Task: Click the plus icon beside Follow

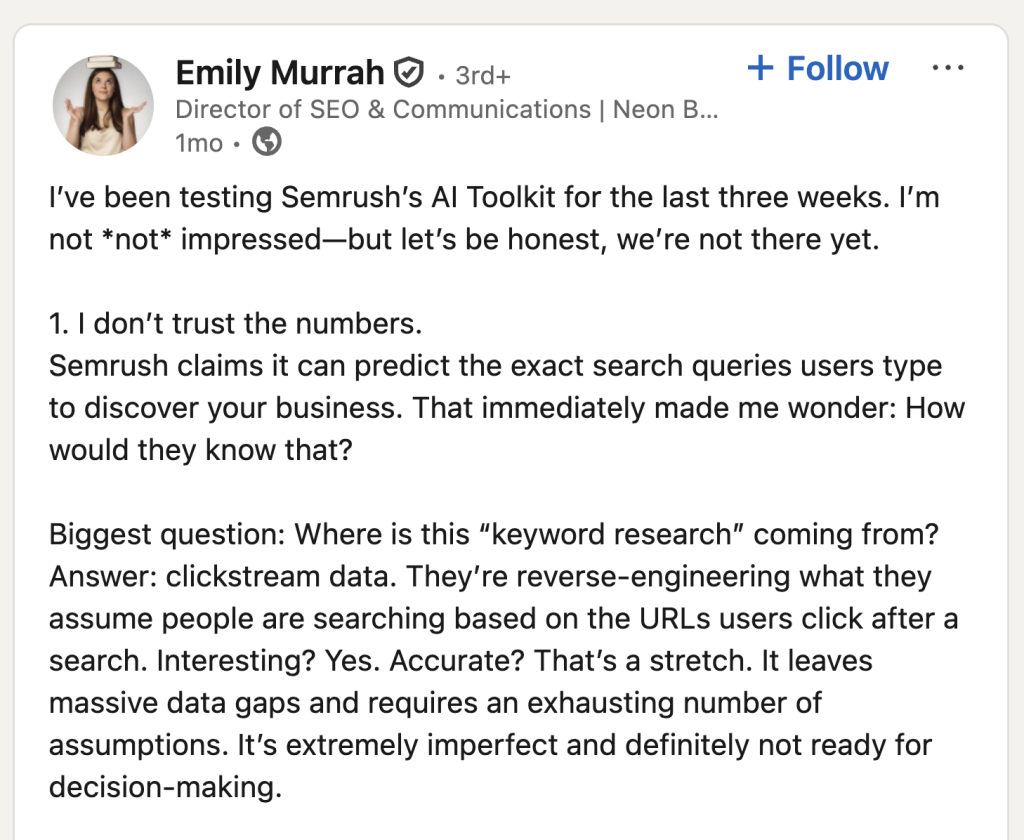Action: [761, 68]
